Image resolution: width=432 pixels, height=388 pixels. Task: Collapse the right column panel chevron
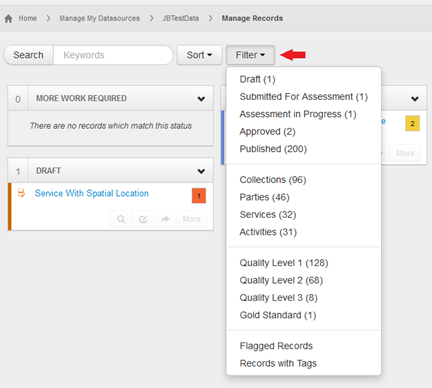click(415, 99)
